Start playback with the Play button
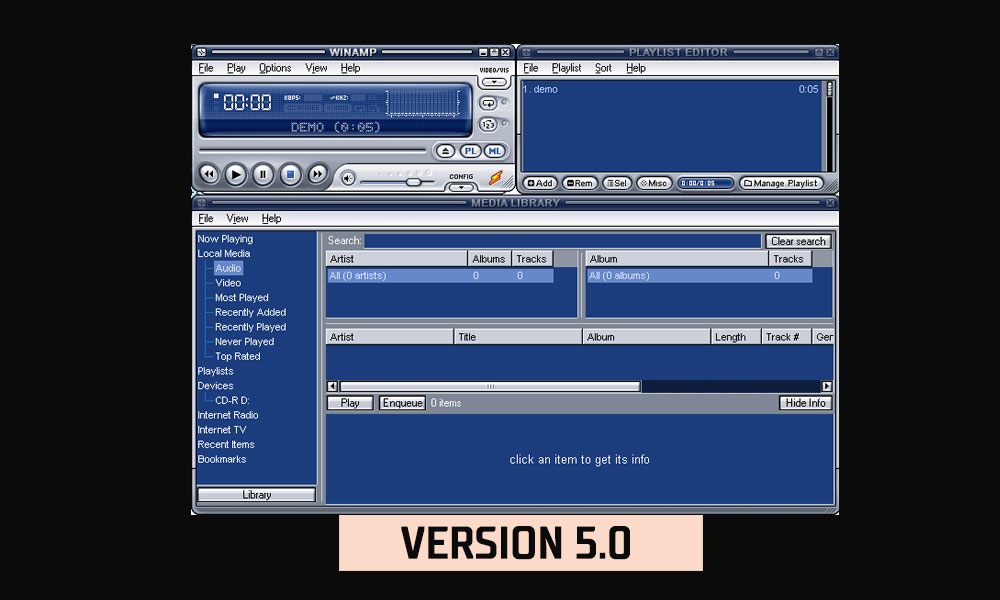1000x600 pixels. (235, 174)
